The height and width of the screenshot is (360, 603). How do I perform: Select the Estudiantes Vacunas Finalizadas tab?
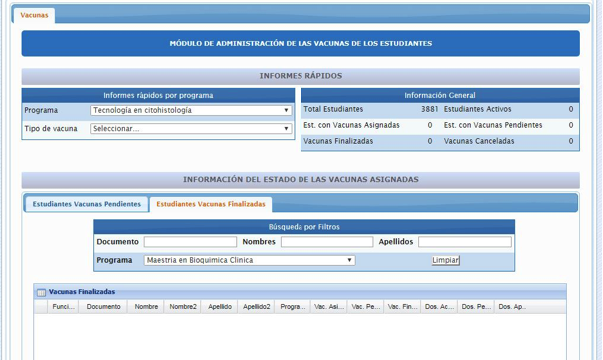click(x=211, y=204)
